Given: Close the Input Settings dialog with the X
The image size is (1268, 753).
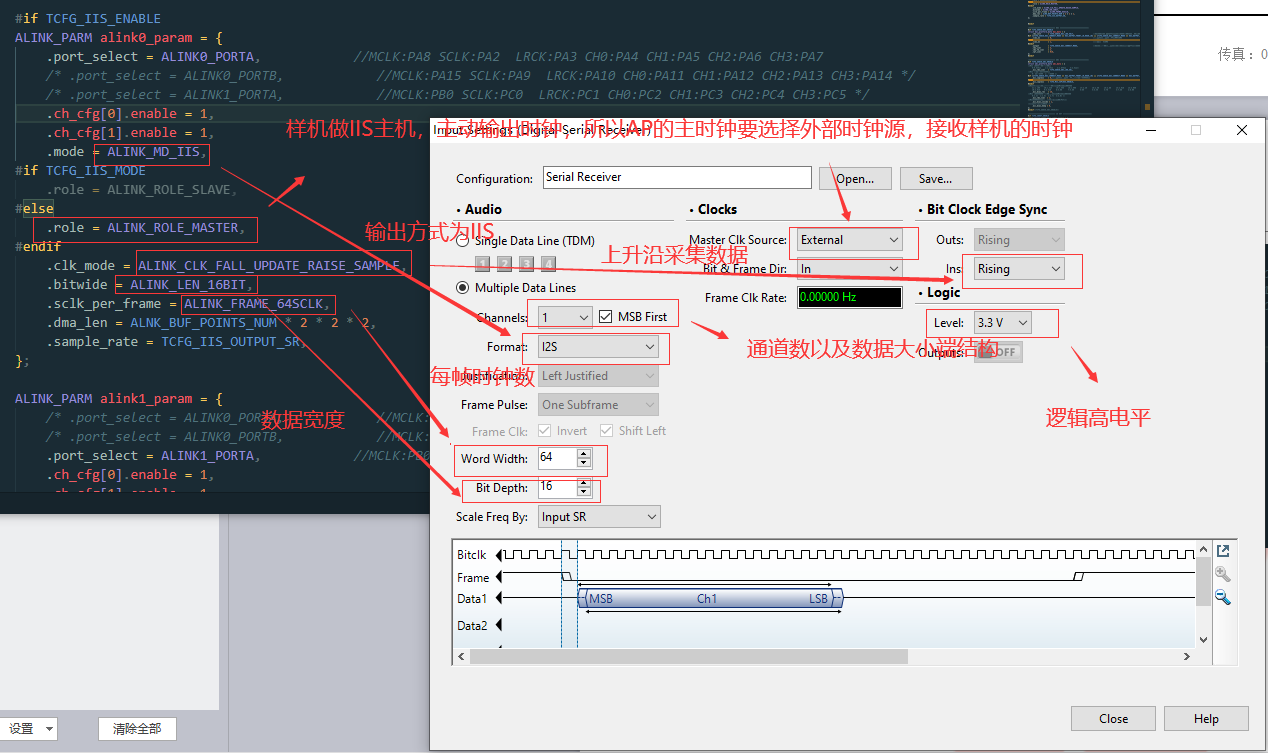Looking at the screenshot, I should [1242, 131].
